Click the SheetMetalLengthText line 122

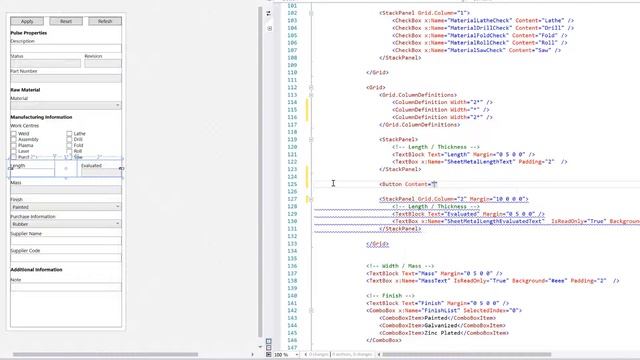pos(480,162)
